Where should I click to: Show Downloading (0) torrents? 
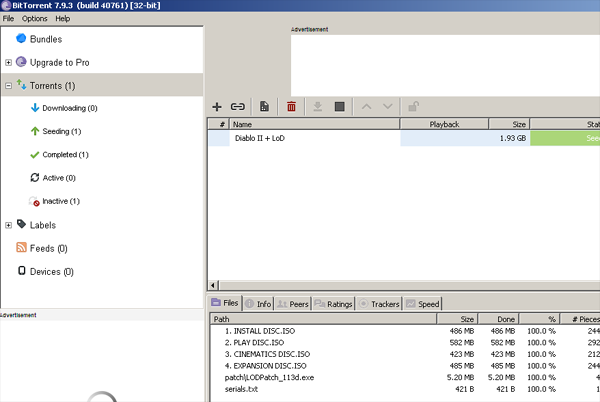pyautogui.click(x=70, y=108)
